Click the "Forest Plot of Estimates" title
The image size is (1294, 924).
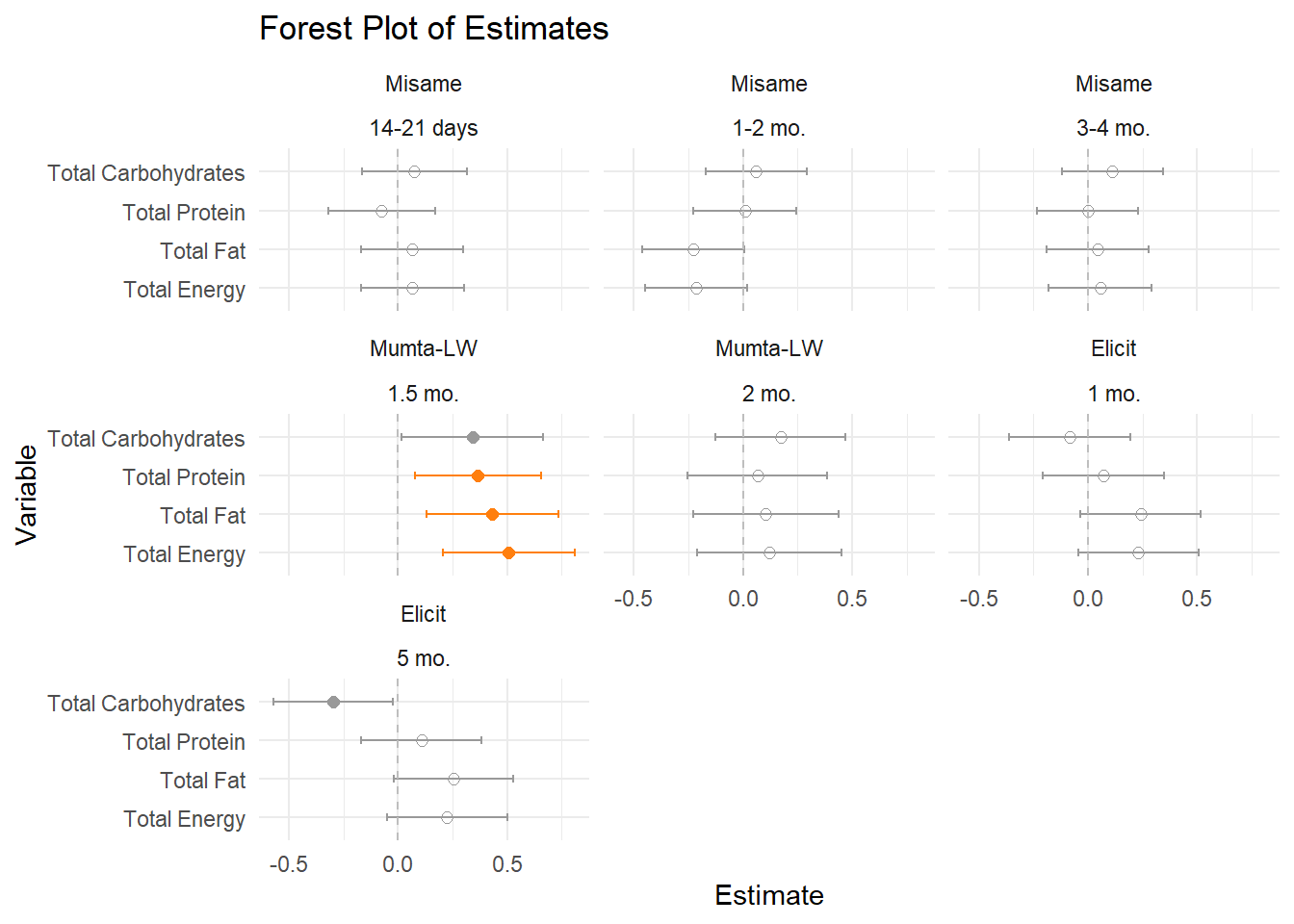point(433,29)
